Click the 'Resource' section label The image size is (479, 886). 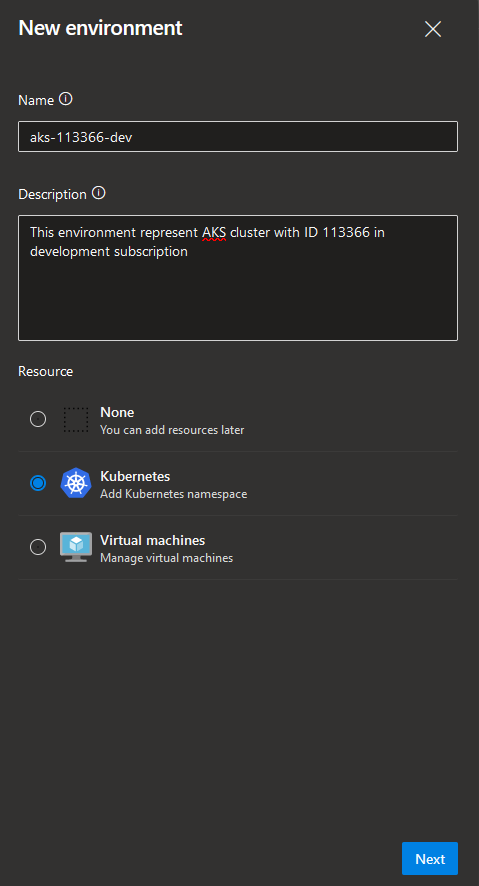point(46,371)
